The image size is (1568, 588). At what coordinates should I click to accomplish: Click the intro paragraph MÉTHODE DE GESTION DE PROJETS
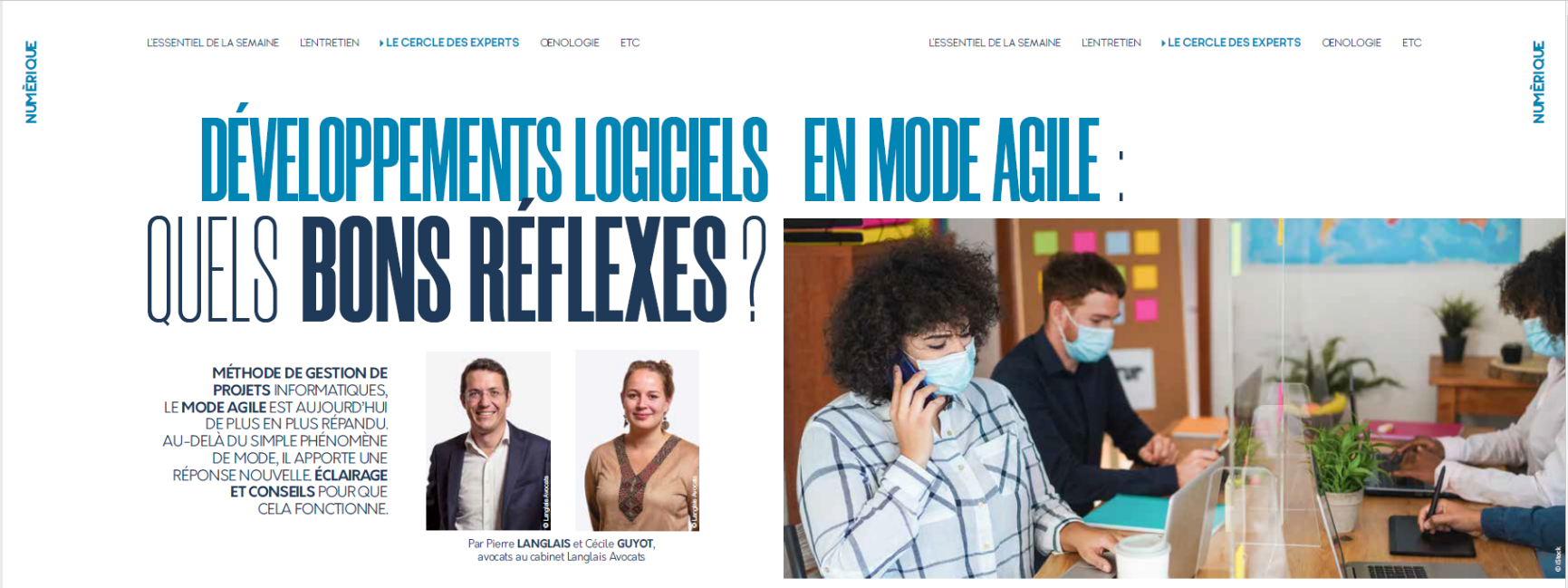(275, 440)
